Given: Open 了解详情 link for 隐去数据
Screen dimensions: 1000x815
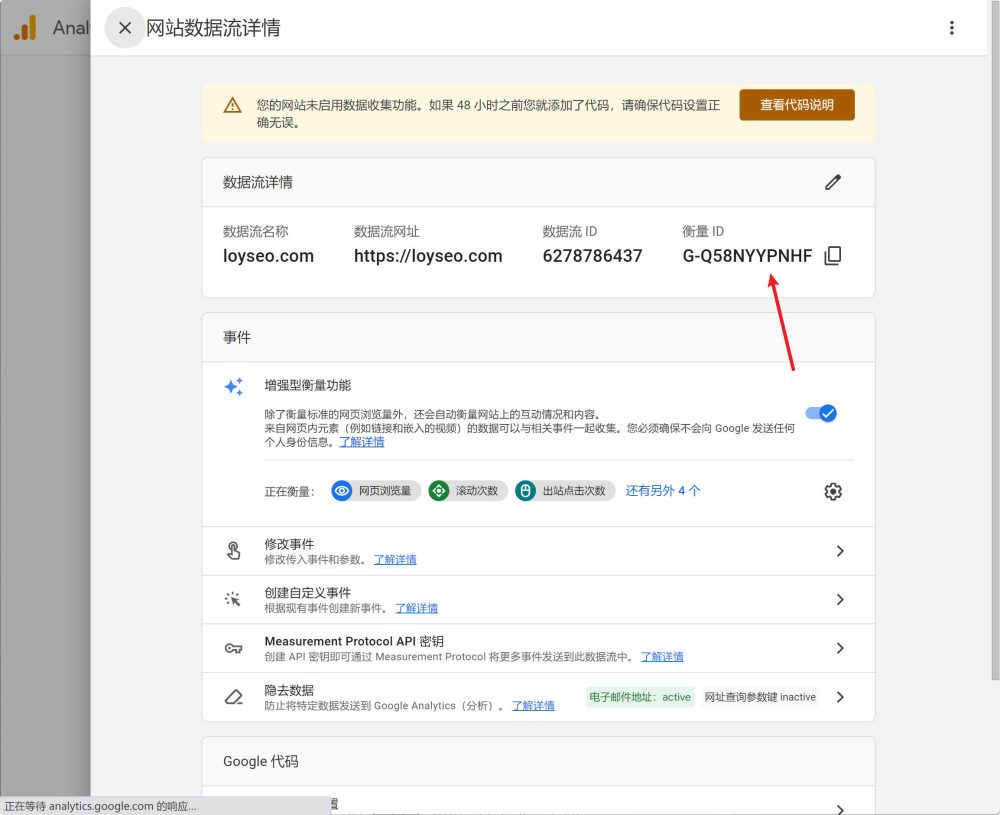Looking at the screenshot, I should tap(533, 705).
